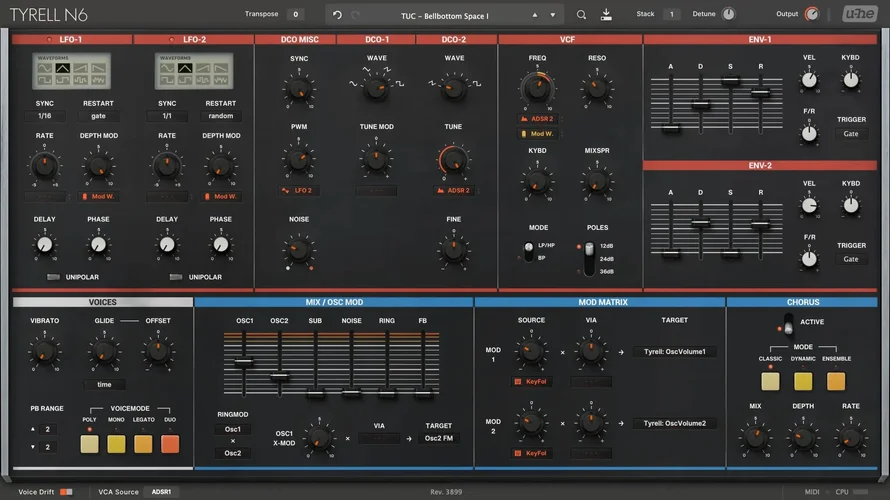Image resolution: width=890 pixels, height=500 pixels.
Task: Click the OSC1 mixer fader handle
Action: (243, 362)
